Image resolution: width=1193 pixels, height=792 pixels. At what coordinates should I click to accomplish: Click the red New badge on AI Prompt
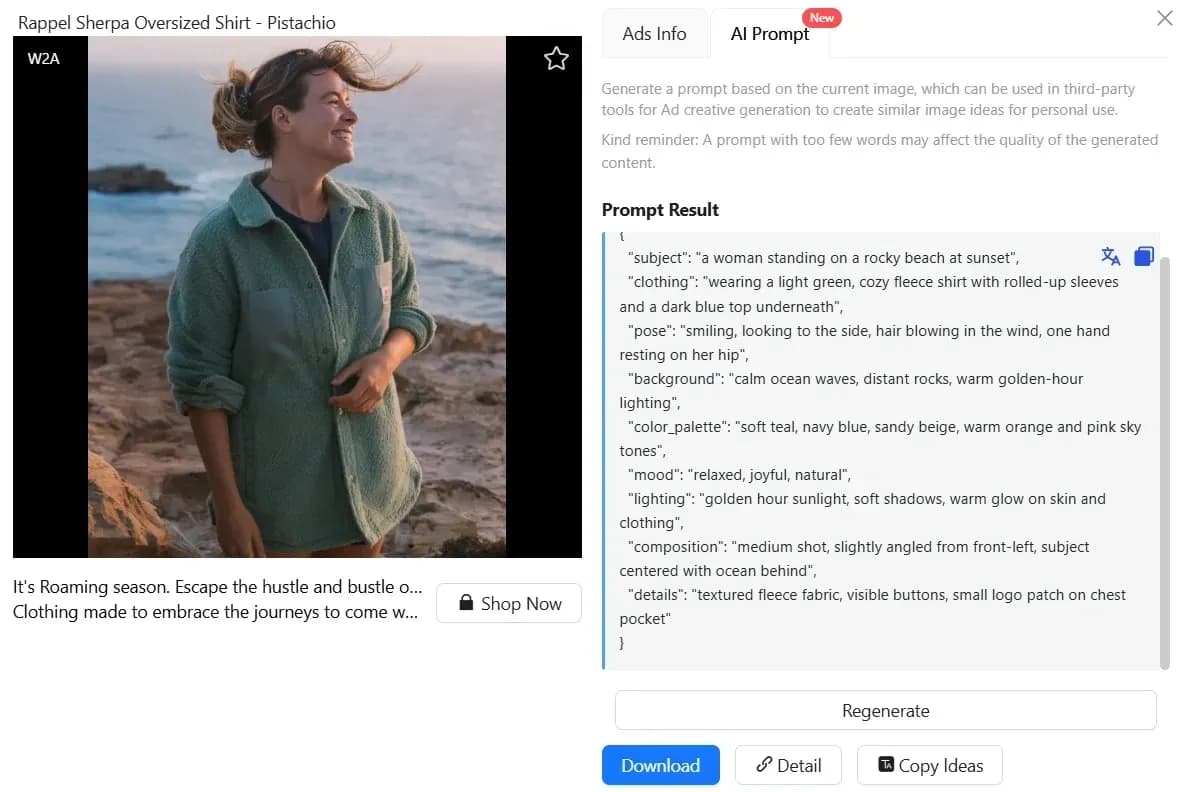click(x=822, y=17)
